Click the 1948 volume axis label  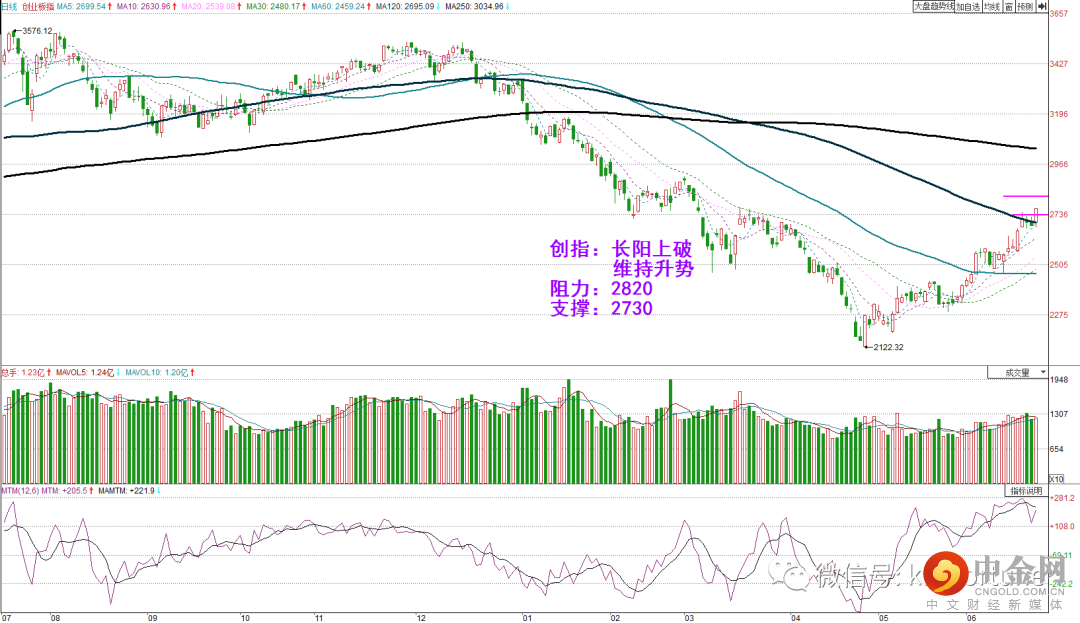1059,380
